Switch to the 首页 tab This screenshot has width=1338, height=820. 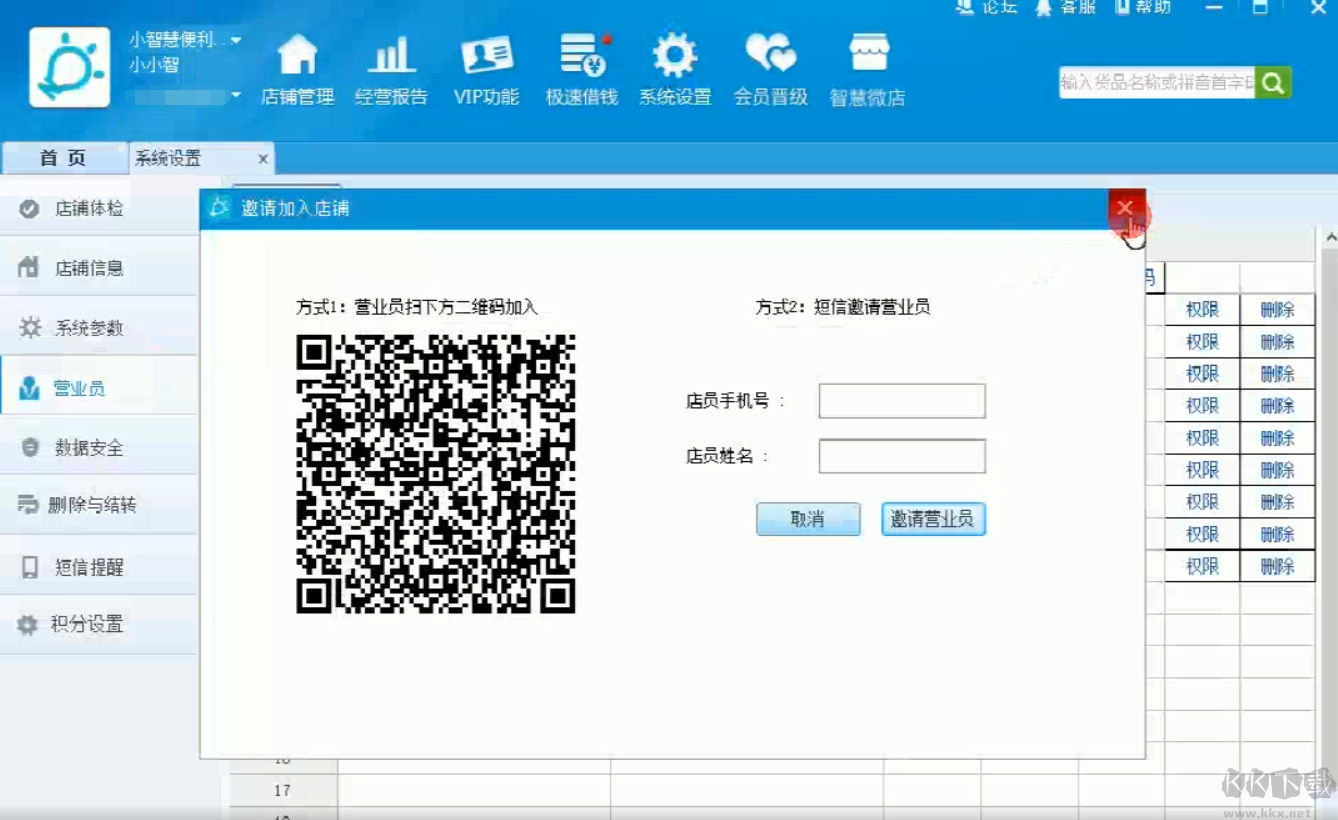coord(64,158)
